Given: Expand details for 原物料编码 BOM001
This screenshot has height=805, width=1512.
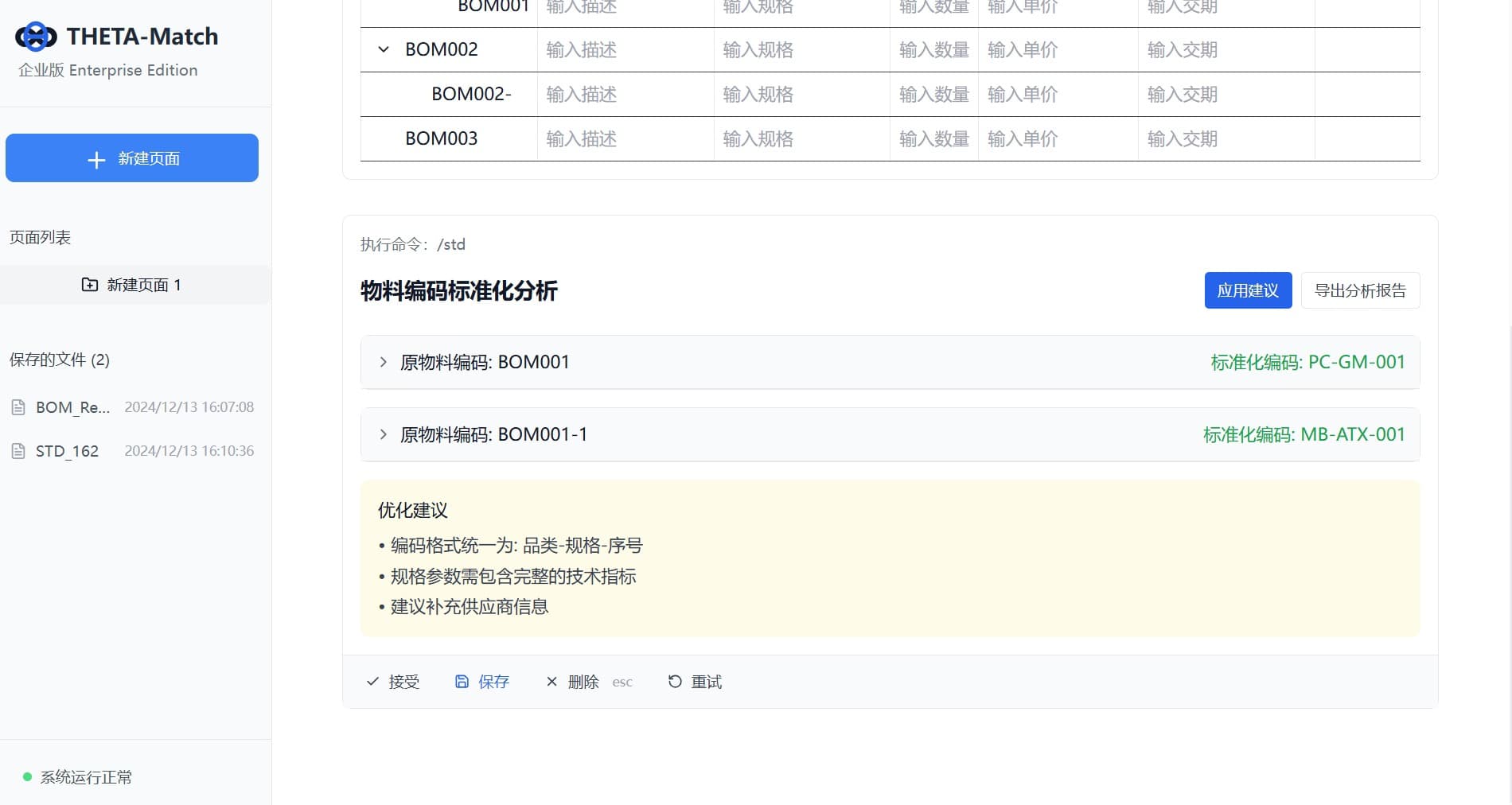Looking at the screenshot, I should (382, 362).
